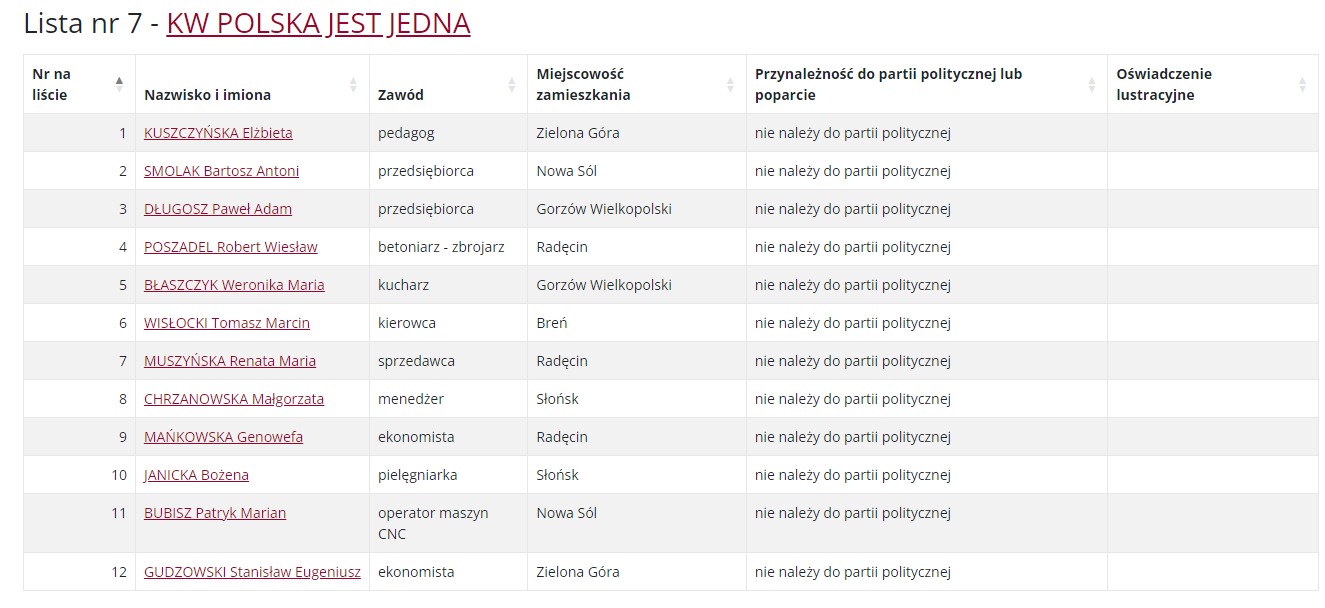This screenshot has height=608, width=1325.
Task: View MUSZYŃSKA Renata Maria candidate page
Action: 230,361
